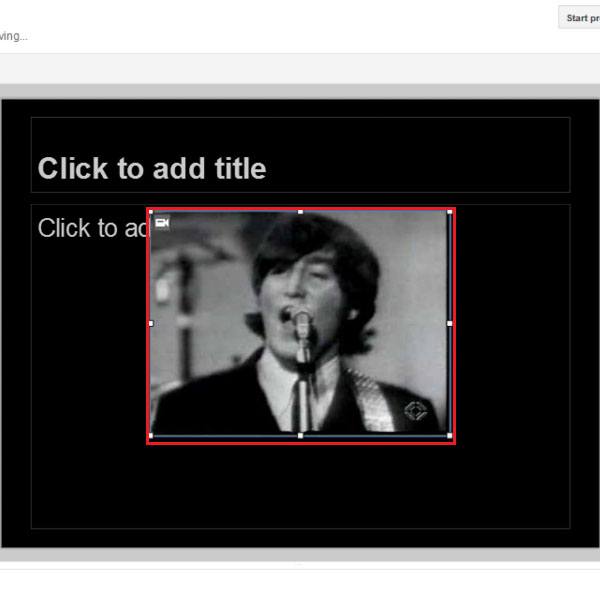This screenshot has height=600, width=600.
Task: Select the top-right handle of the video
Action: (x=450, y=212)
